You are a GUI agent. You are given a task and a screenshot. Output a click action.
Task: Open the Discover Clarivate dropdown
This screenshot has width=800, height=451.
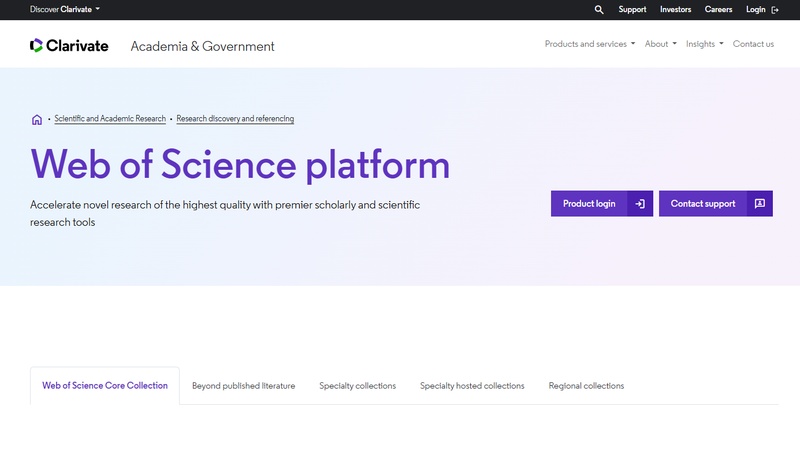click(65, 9)
